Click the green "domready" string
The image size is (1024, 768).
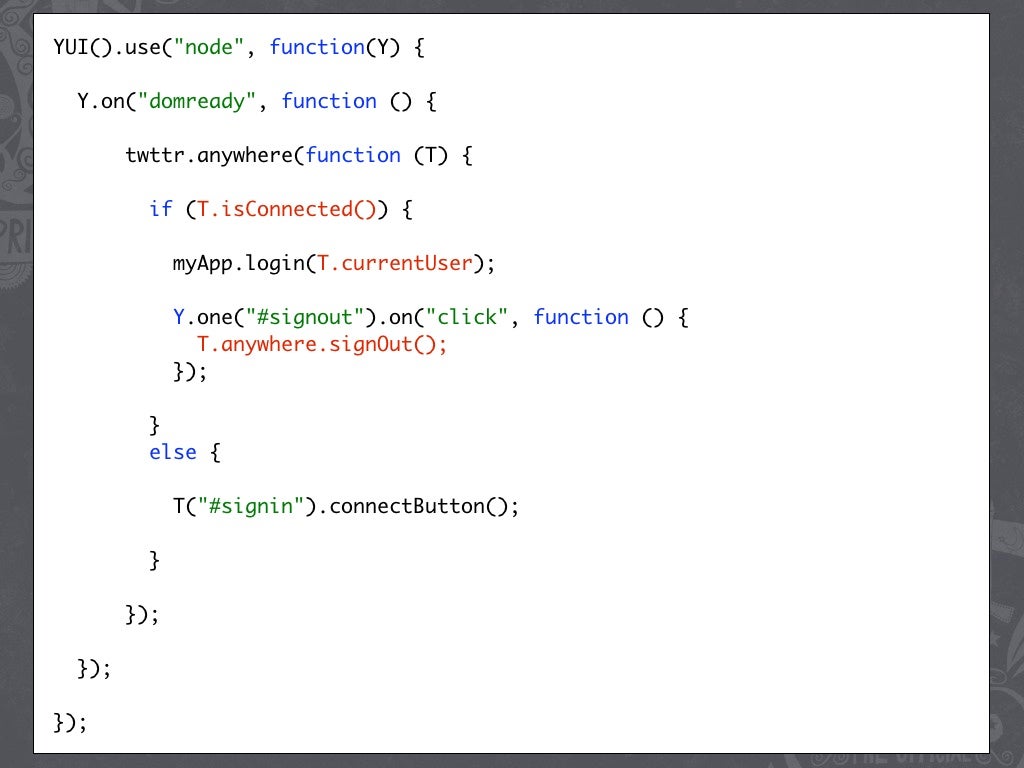197,102
